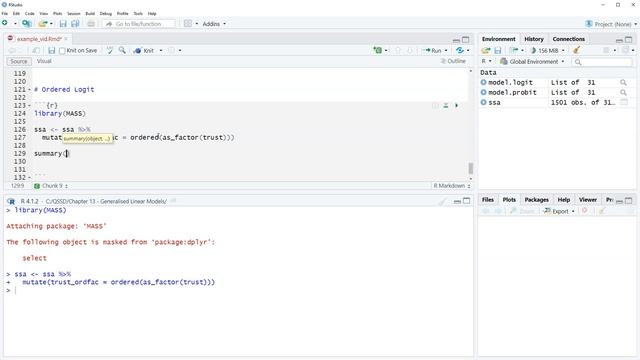Open the File menu
640x360 pixels.
[4, 13]
